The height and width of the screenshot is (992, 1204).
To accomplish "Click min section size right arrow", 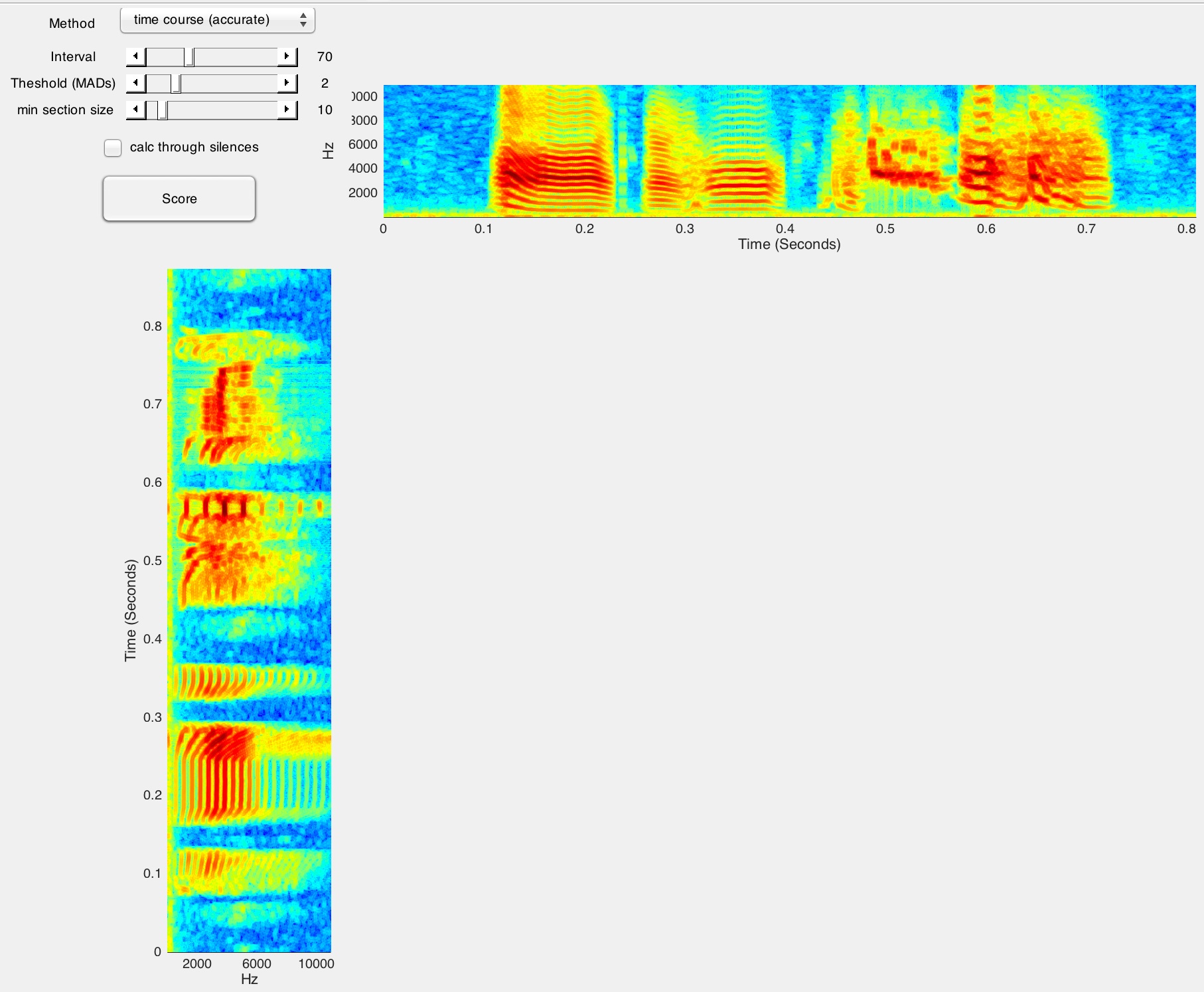I will click(287, 110).
